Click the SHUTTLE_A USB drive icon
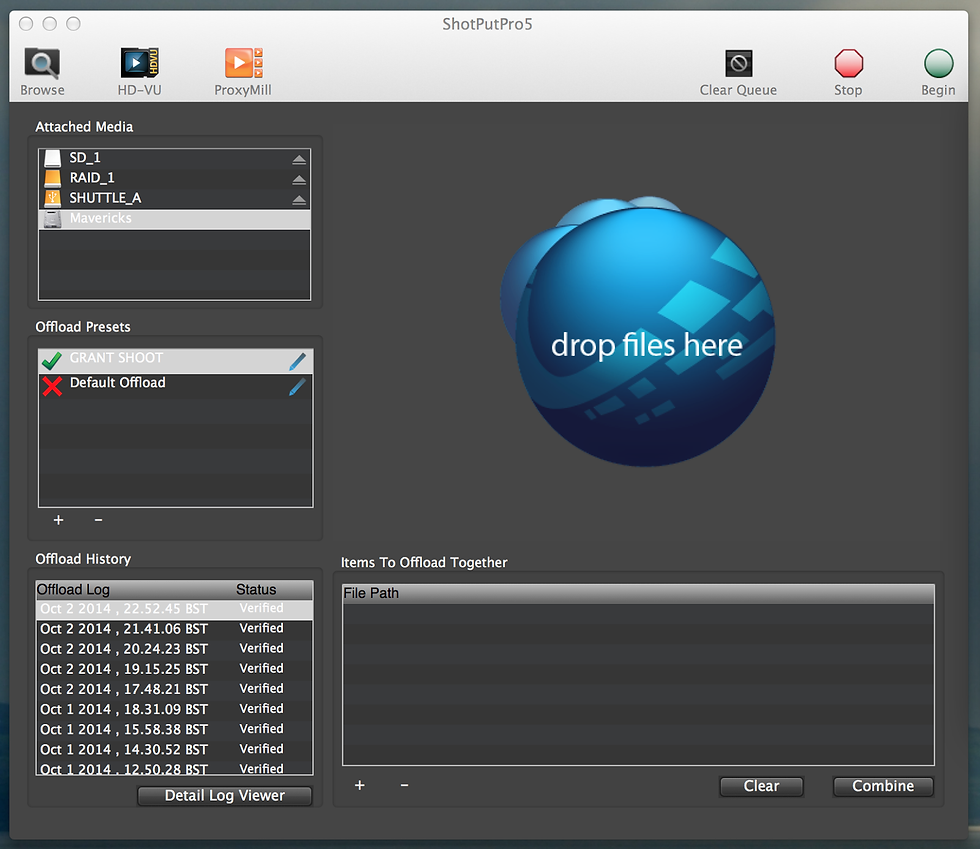980x849 pixels. pyautogui.click(x=52, y=198)
